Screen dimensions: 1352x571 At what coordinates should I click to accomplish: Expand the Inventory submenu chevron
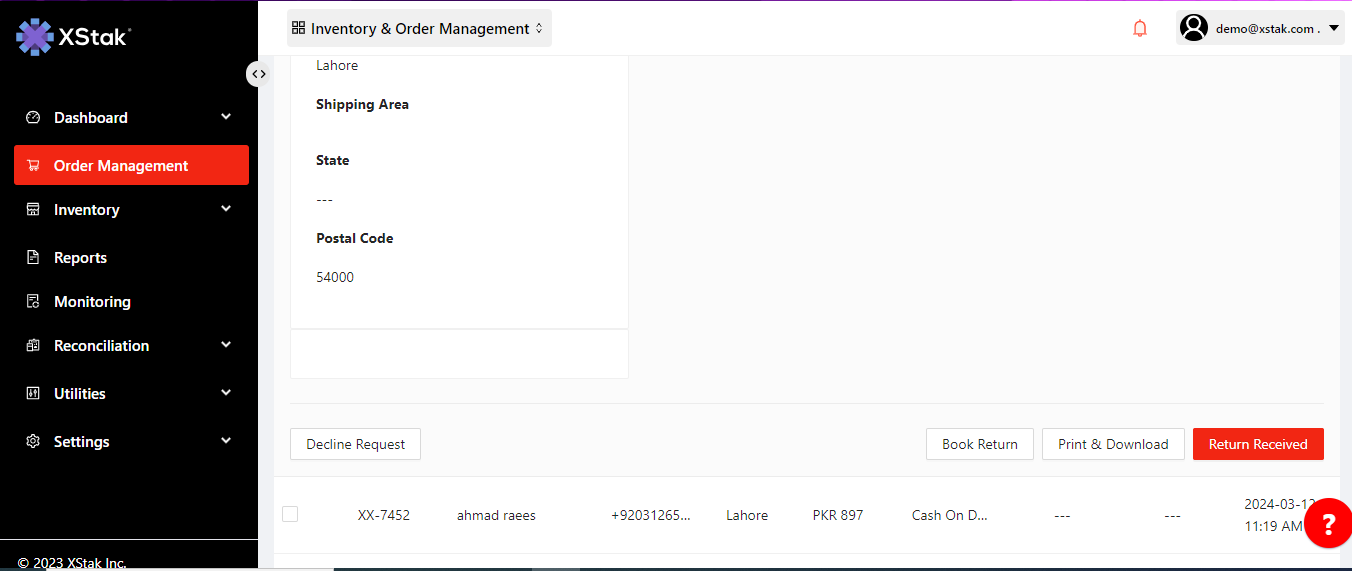(x=226, y=209)
